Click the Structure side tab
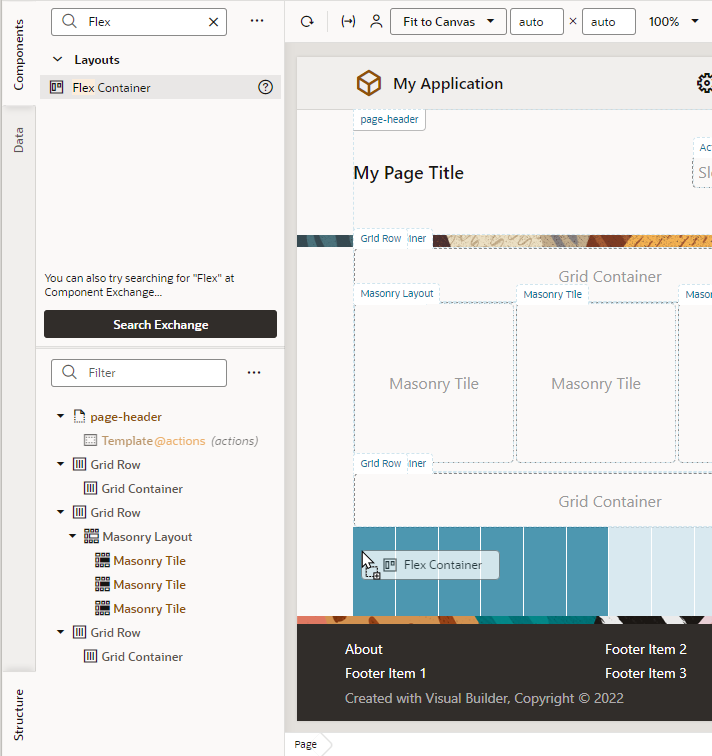The image size is (712, 756). pos(18,715)
